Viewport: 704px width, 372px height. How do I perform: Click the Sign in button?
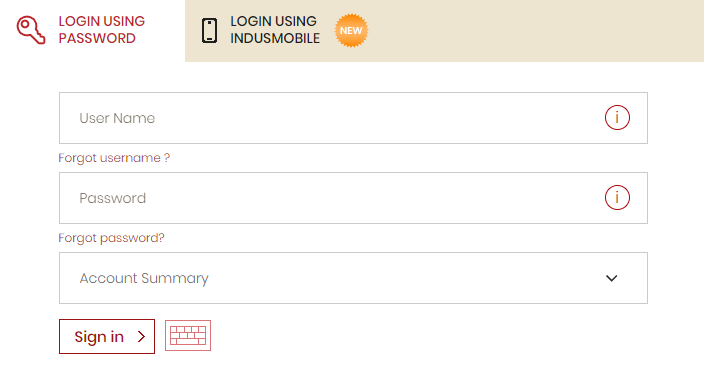click(107, 337)
